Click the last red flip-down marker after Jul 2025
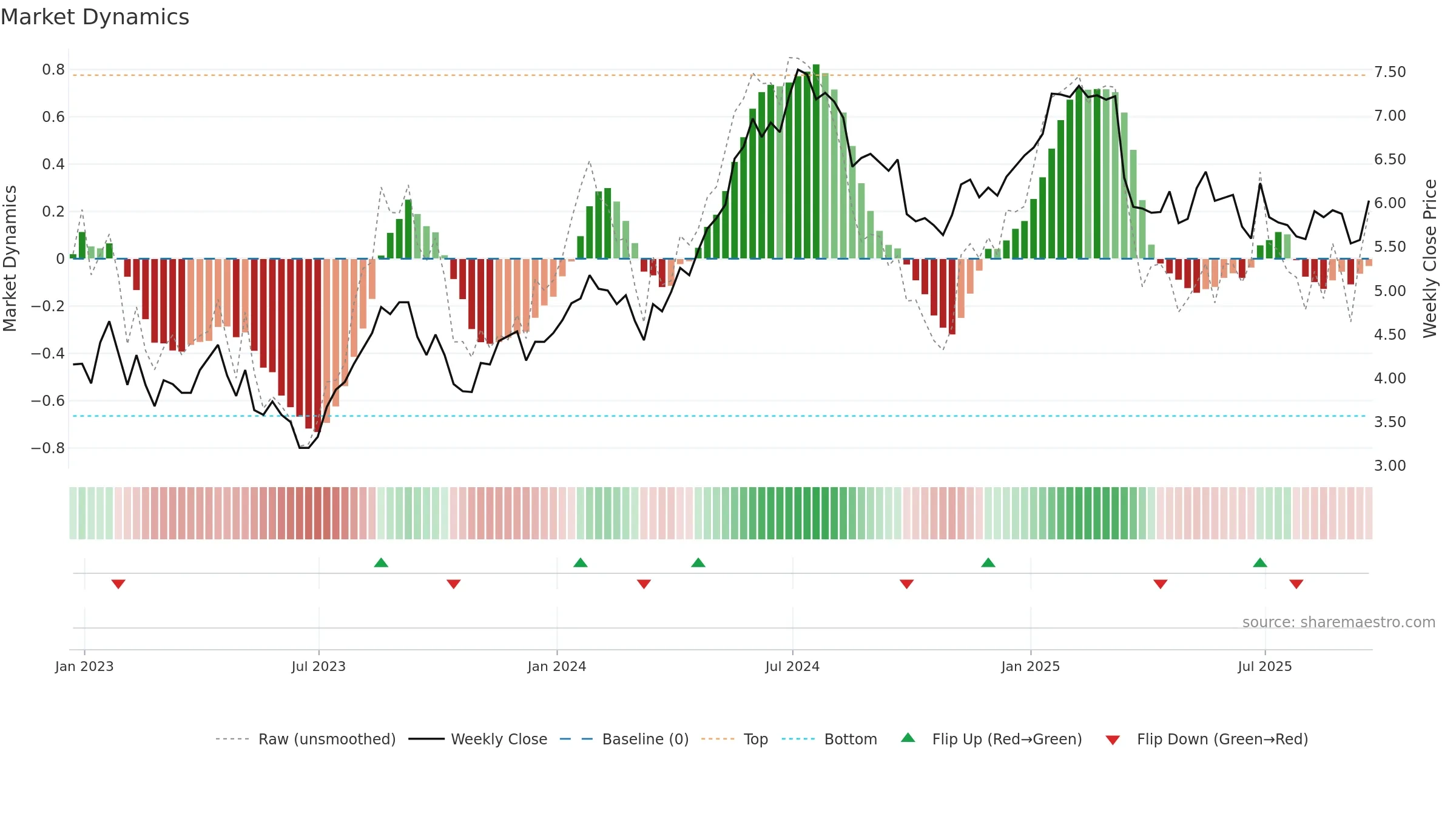The width and height of the screenshot is (1456, 819). (1296, 584)
